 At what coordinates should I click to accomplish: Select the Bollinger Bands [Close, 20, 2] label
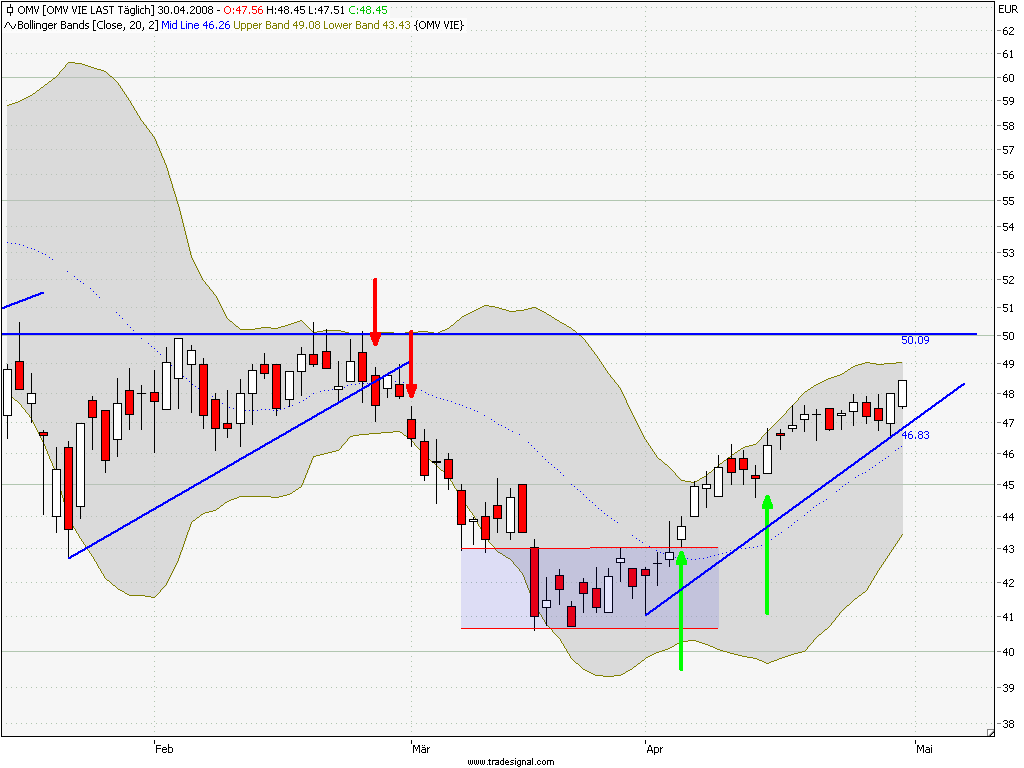[88, 25]
